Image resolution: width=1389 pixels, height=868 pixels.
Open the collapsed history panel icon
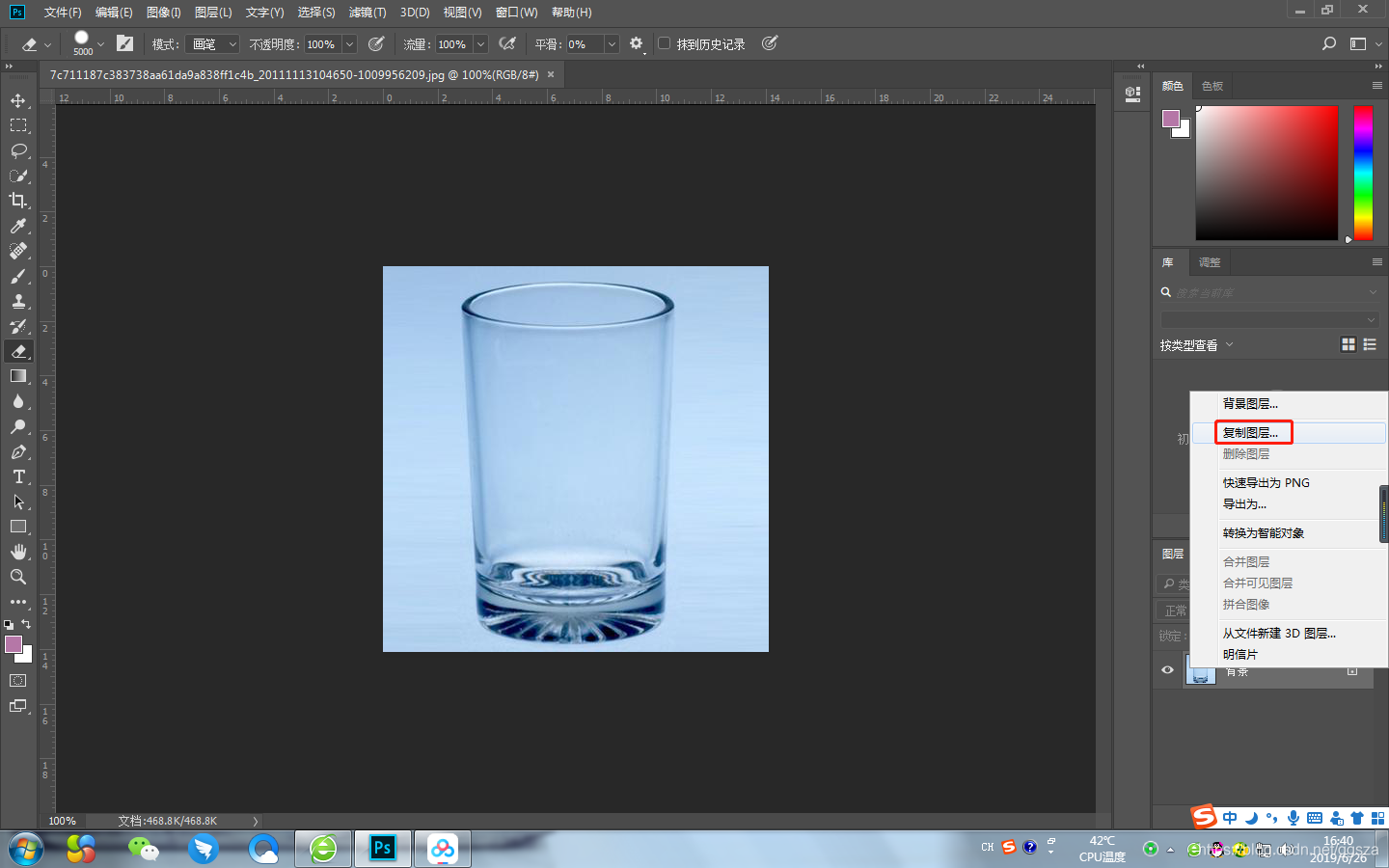click(x=1132, y=94)
